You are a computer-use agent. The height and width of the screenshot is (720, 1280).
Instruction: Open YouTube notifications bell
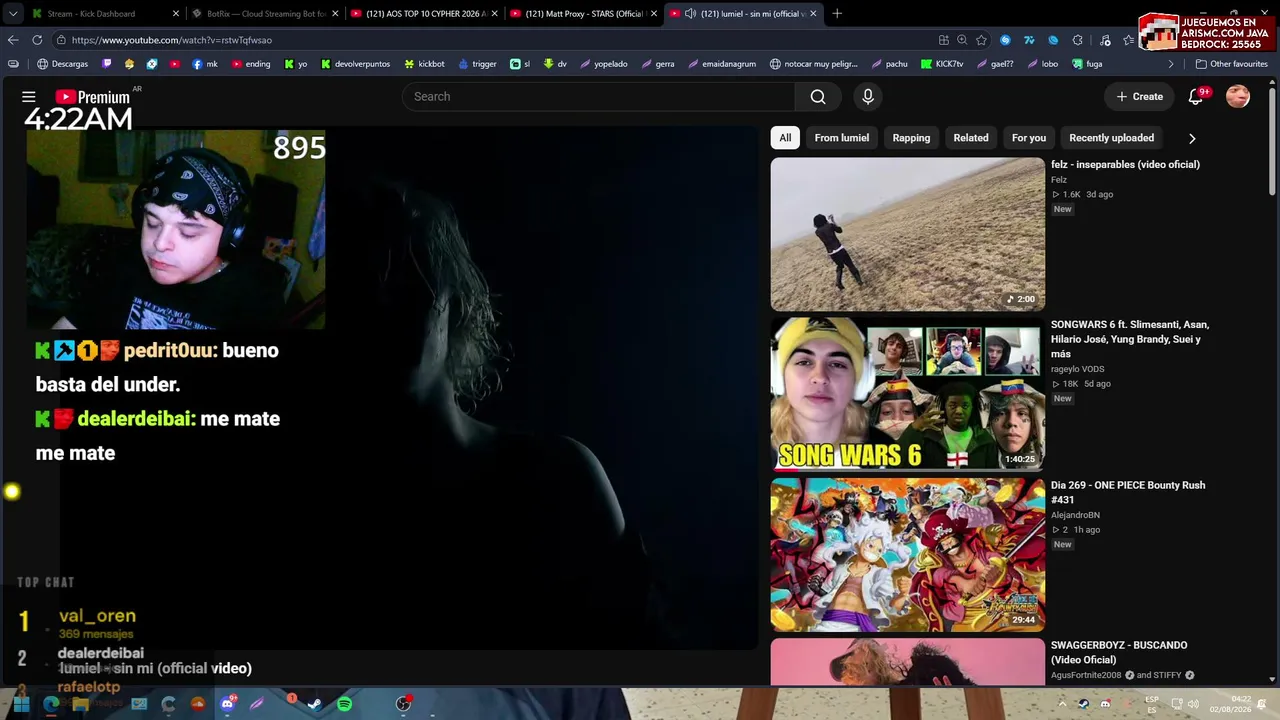[x=1196, y=97]
